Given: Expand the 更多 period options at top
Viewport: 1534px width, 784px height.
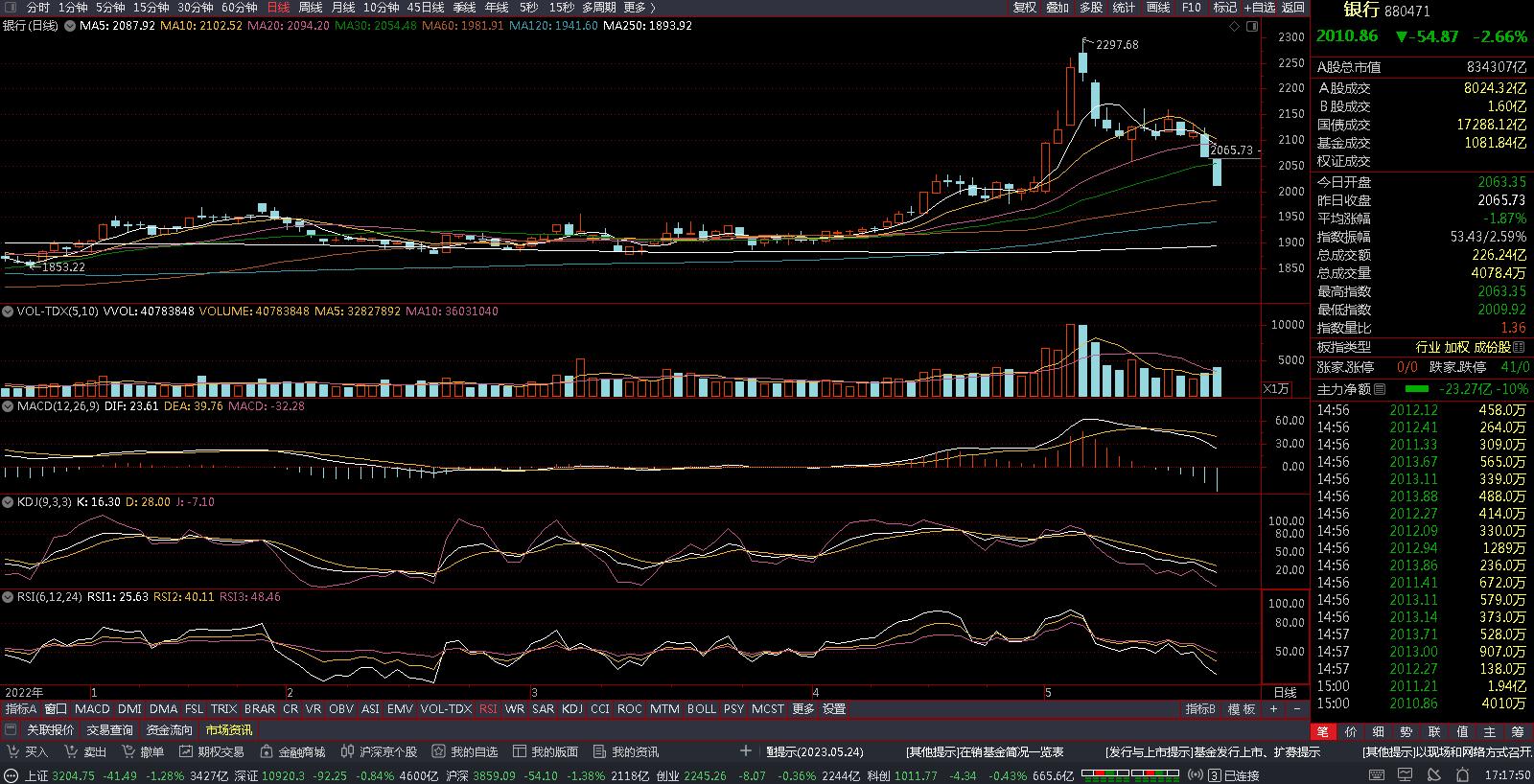Looking at the screenshot, I should click(639, 8).
